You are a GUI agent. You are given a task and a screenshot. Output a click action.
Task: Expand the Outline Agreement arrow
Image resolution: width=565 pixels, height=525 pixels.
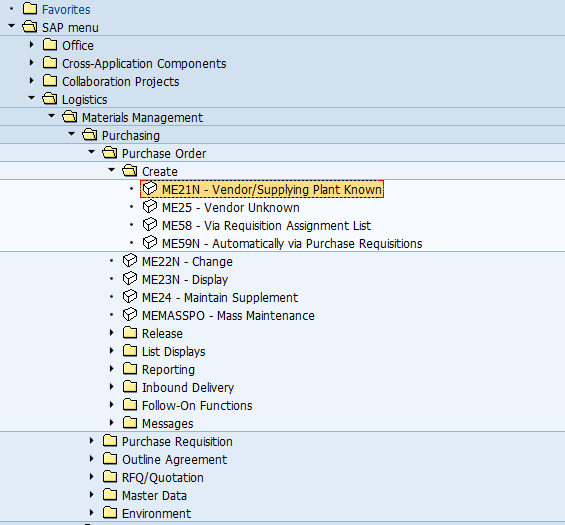92,458
